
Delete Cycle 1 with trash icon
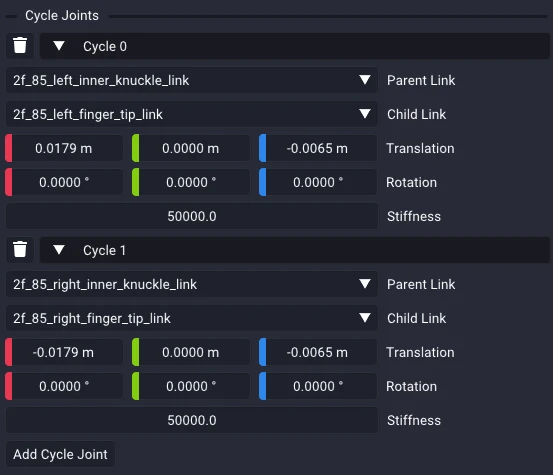[x=20, y=250]
